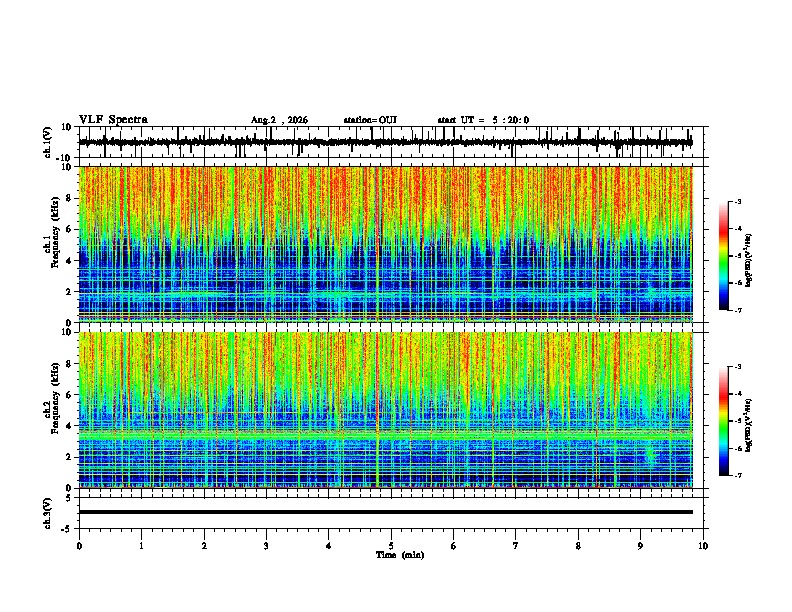Click time axis tick label "6"
This screenshot has width=792, height=612.
[454, 546]
